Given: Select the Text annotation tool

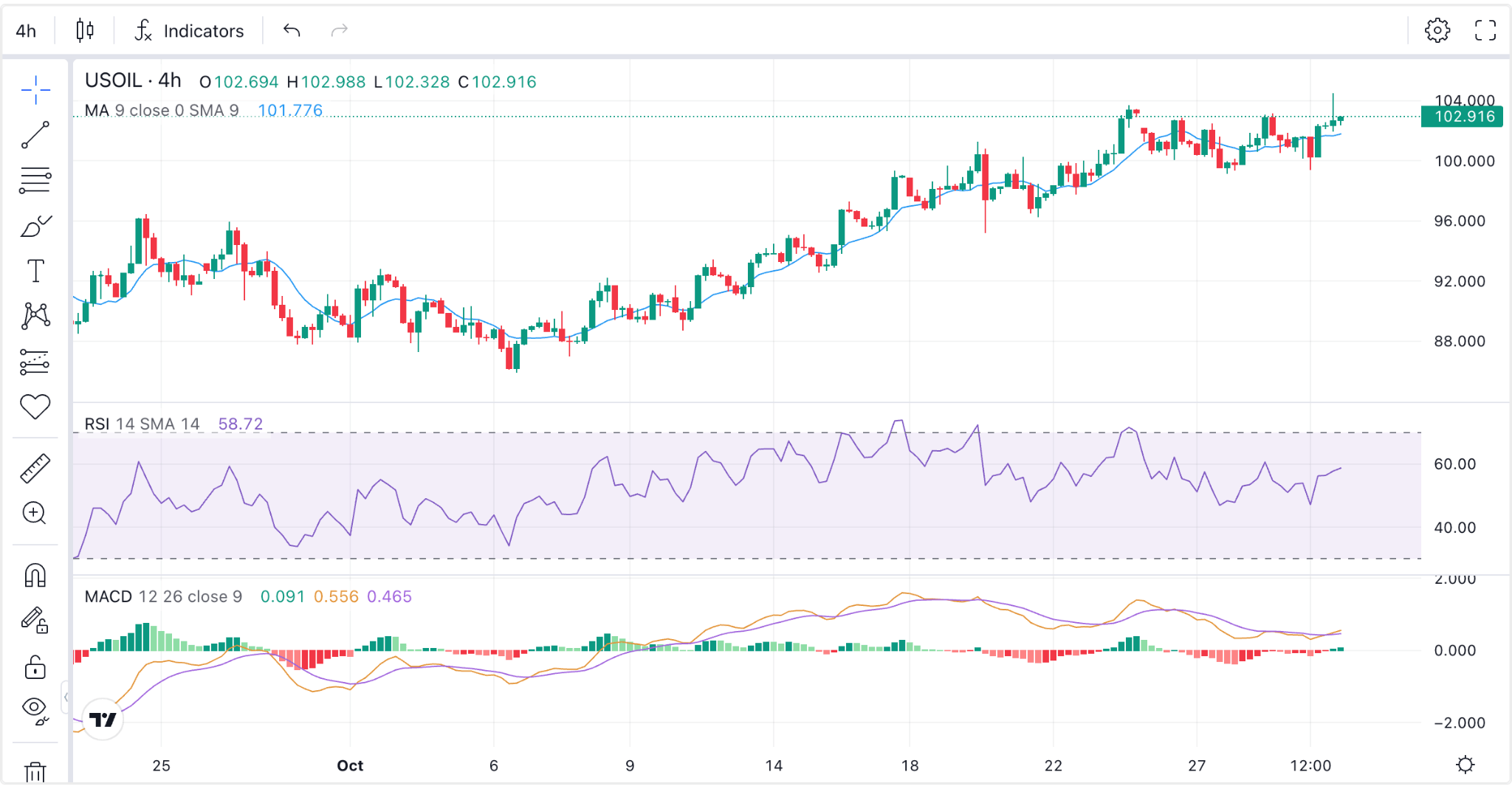Looking at the screenshot, I should pyautogui.click(x=35, y=271).
